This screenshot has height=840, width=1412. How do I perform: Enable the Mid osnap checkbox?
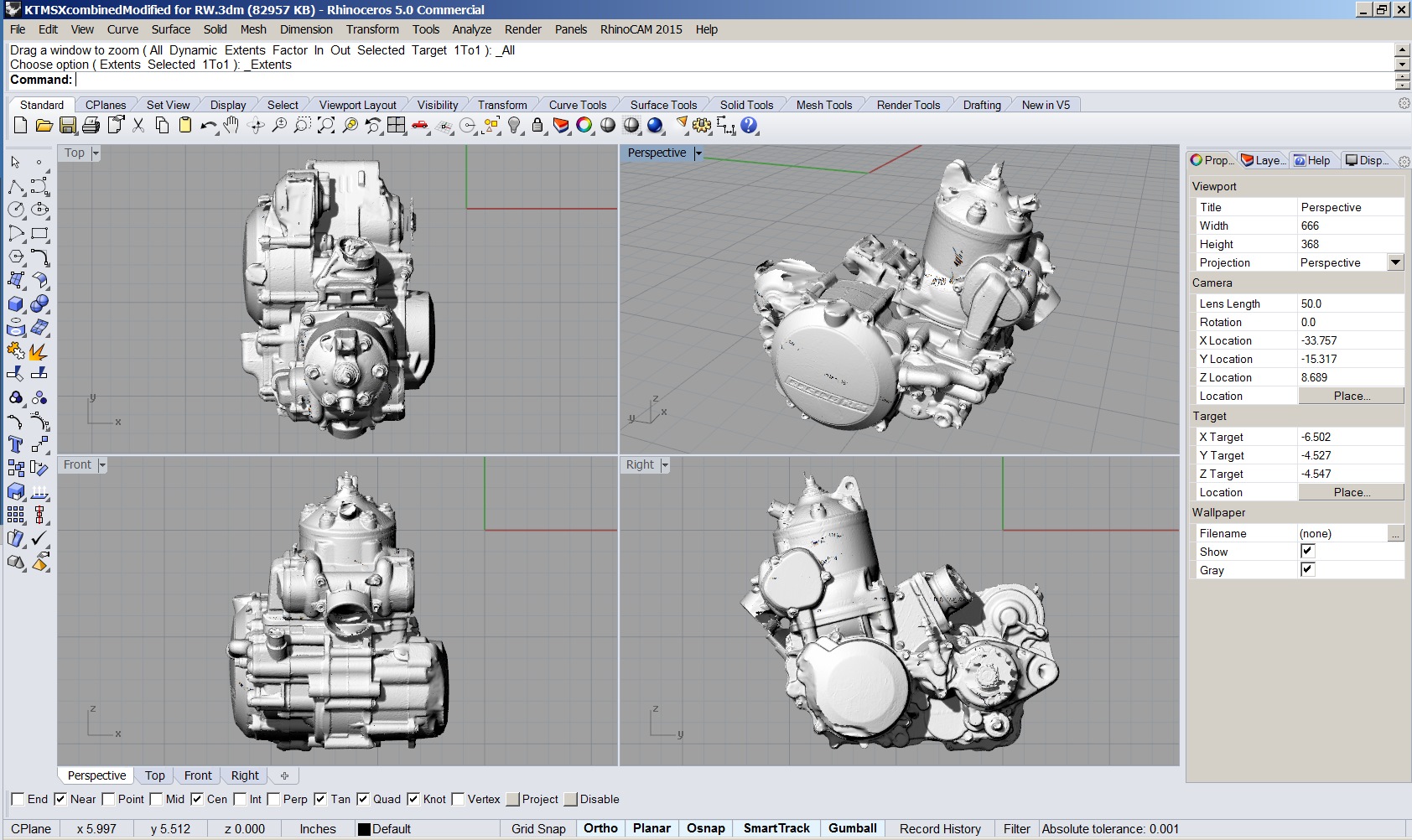(156, 799)
